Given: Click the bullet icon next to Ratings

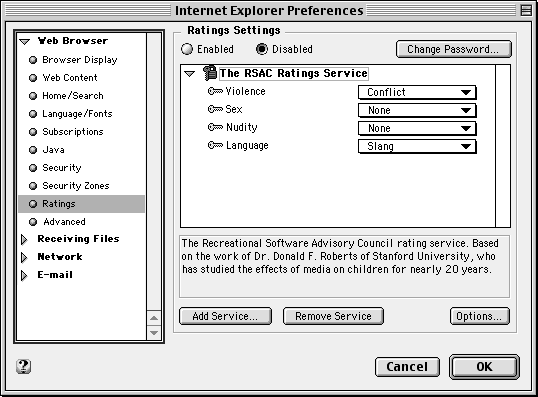Looking at the screenshot, I should tap(33, 204).
